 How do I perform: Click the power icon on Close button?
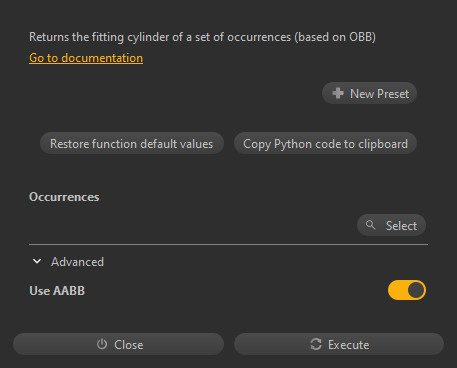tap(102, 344)
